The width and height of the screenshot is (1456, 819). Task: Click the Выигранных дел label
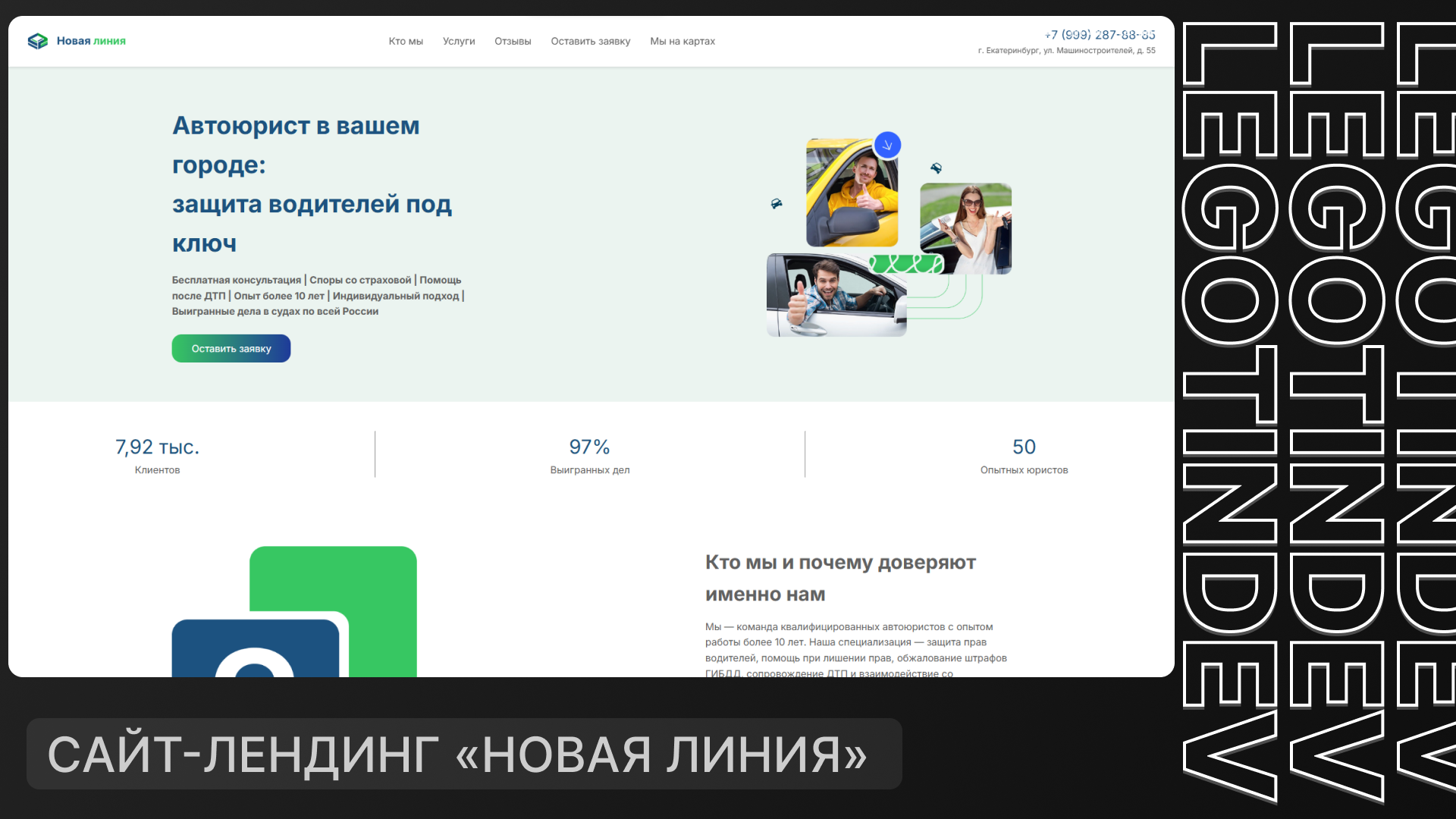click(x=590, y=470)
